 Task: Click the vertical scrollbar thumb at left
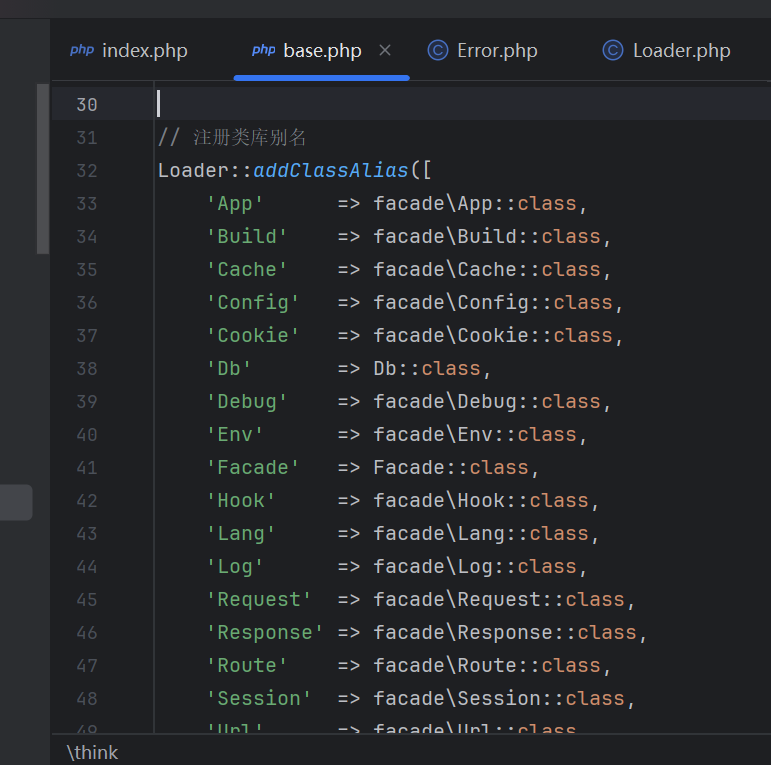42,168
